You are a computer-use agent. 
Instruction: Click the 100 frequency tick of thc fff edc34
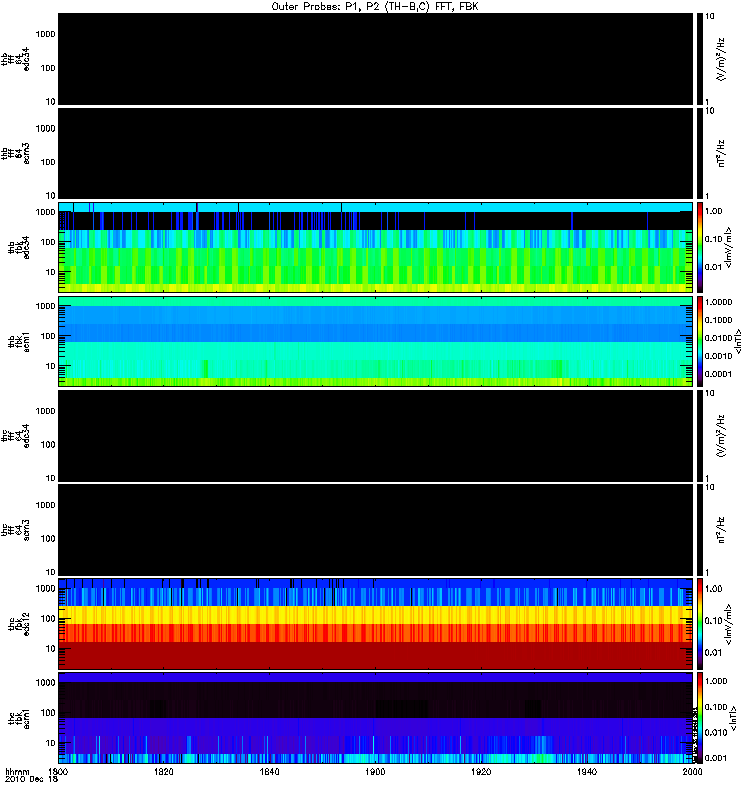click(48, 445)
